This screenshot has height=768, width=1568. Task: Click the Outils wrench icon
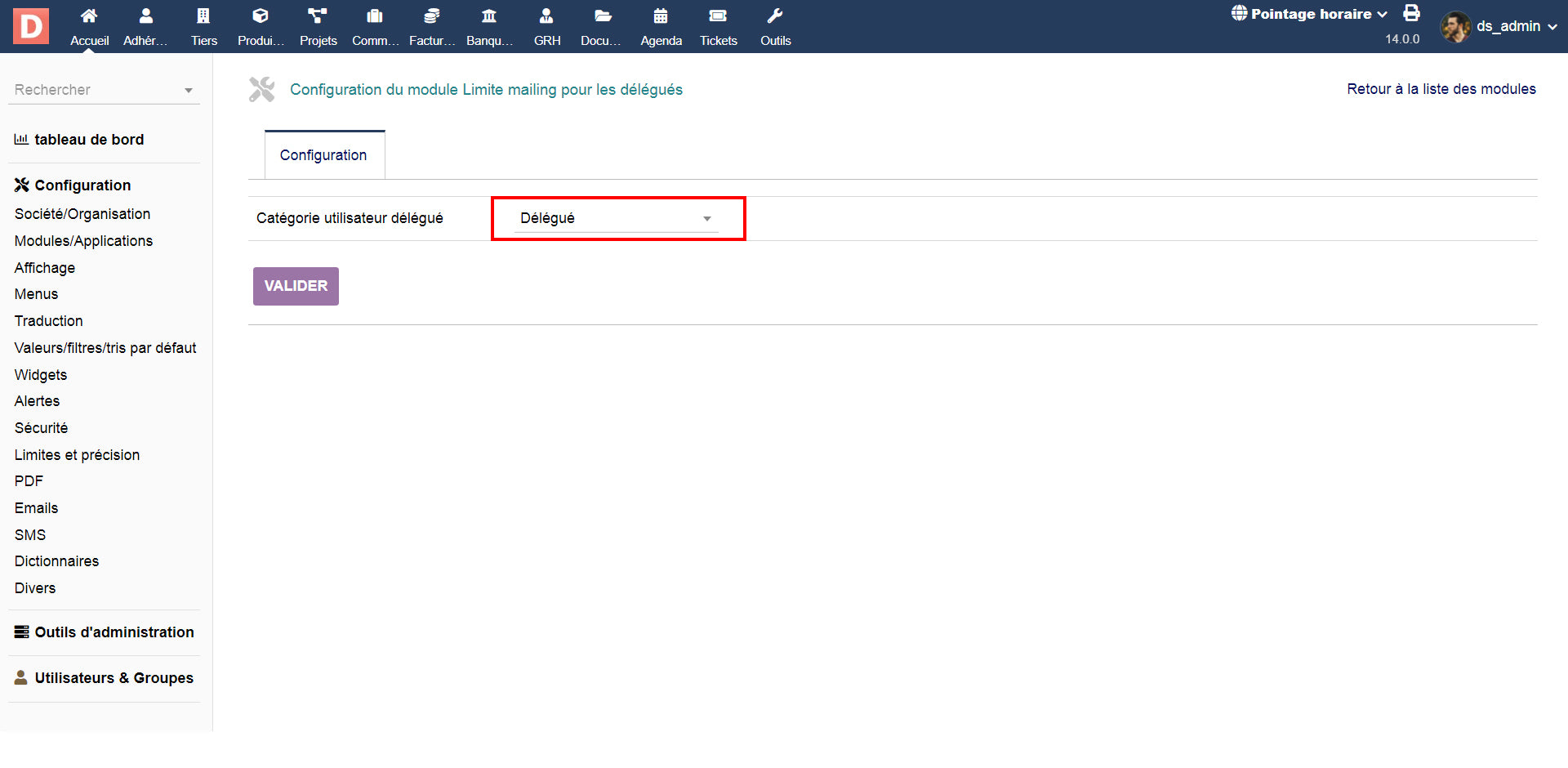point(775,16)
